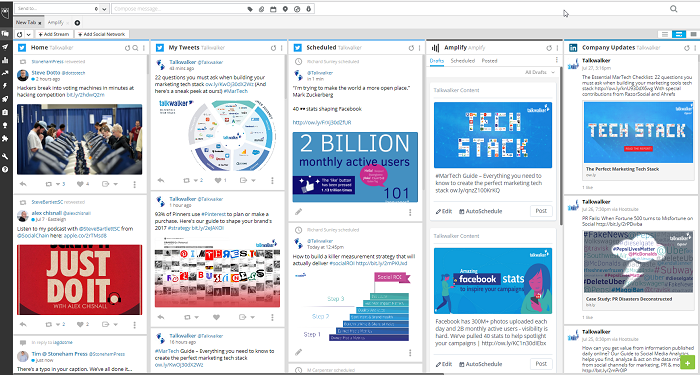The width and height of the screenshot is (700, 375).
Task: Switch to the Amplify dashboard tab
Action: 55,22
